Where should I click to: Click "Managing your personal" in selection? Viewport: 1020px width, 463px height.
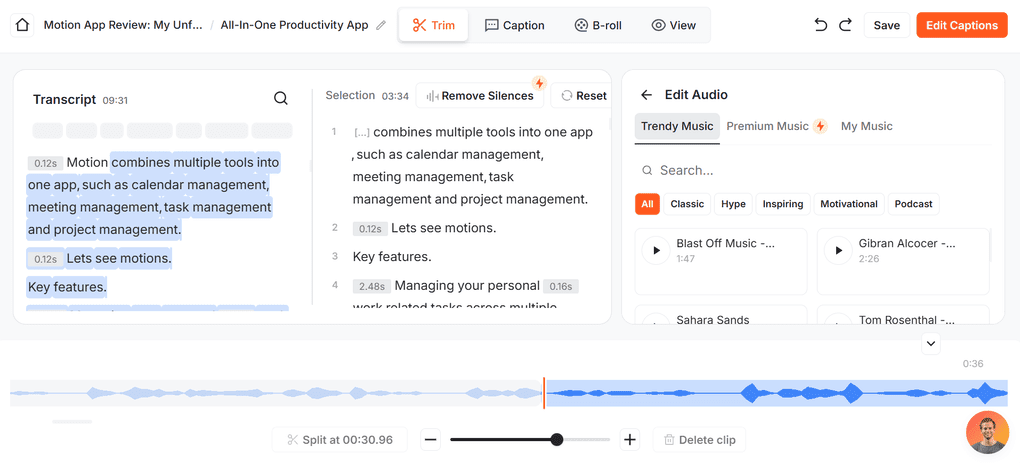pyautogui.click(x=467, y=285)
